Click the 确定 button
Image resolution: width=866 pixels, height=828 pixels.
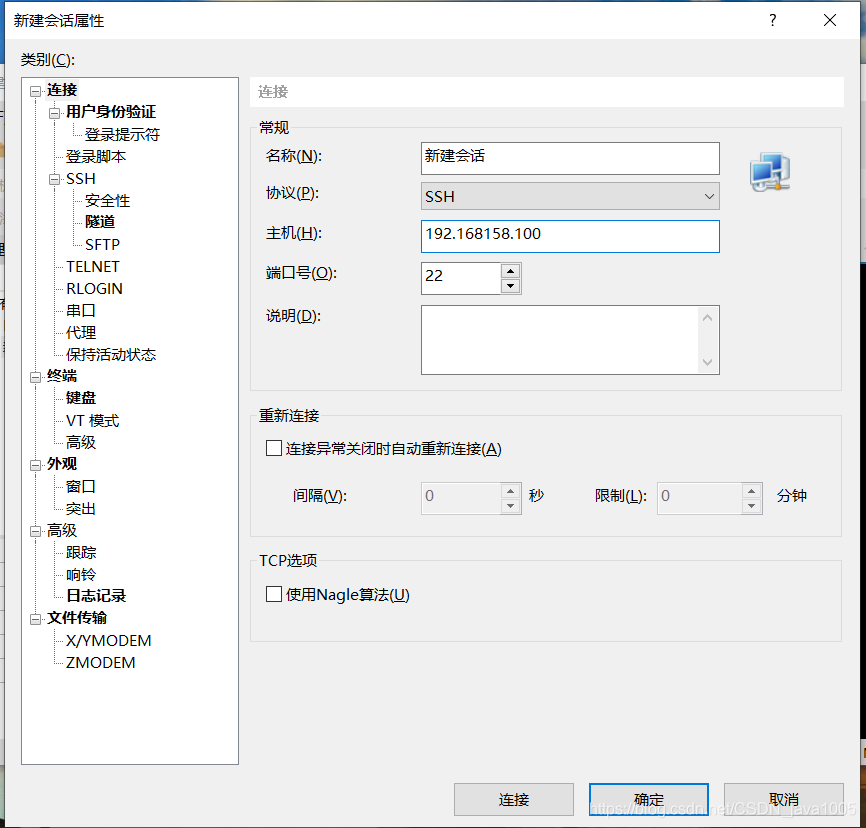tap(648, 799)
